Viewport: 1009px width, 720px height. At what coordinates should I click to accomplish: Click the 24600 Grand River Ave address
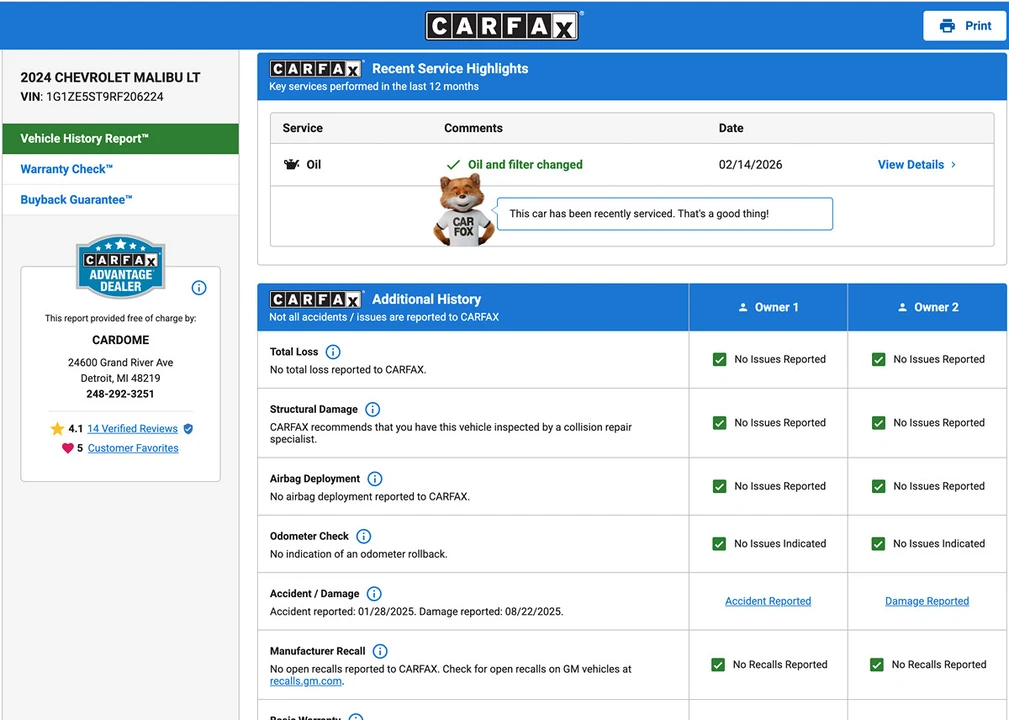click(120, 362)
